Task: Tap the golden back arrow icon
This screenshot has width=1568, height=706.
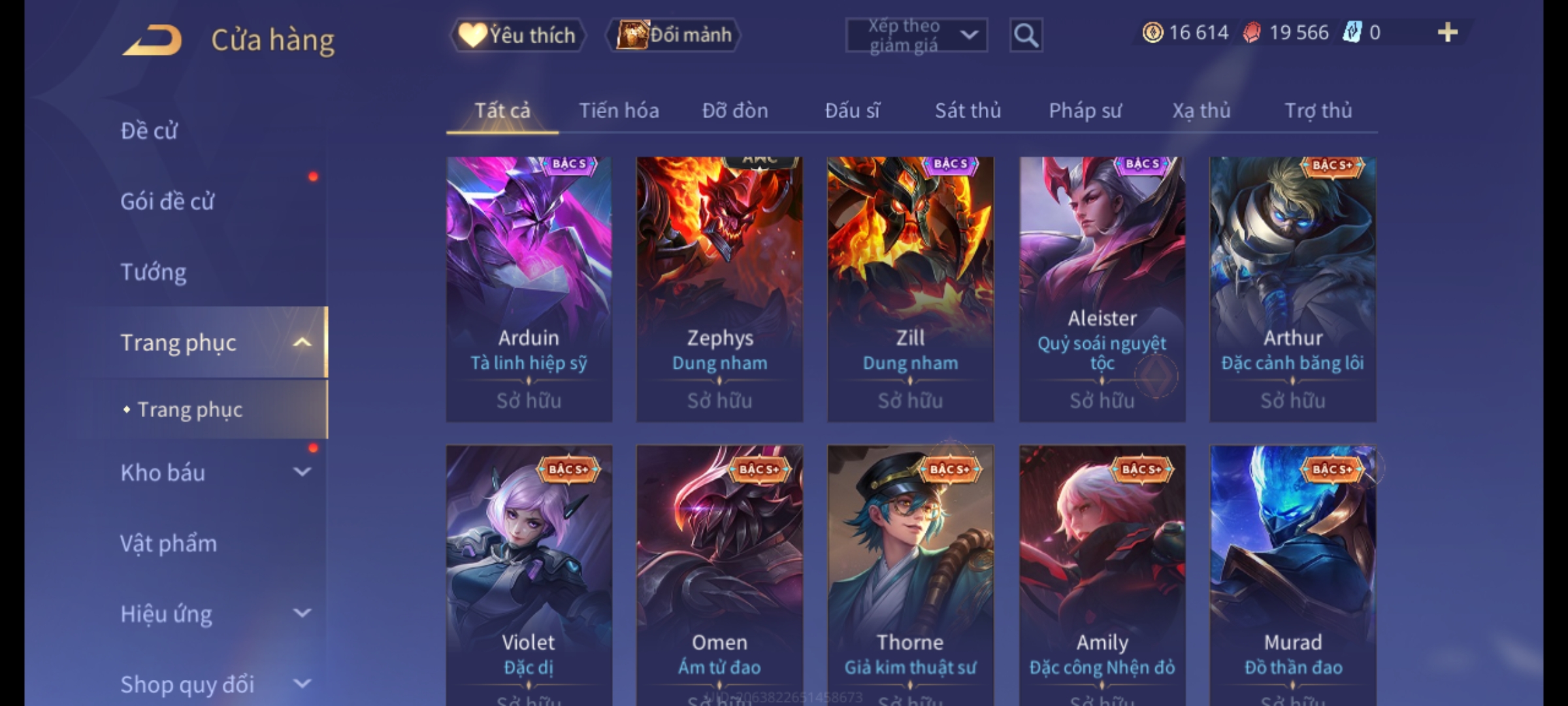Action: click(x=152, y=40)
